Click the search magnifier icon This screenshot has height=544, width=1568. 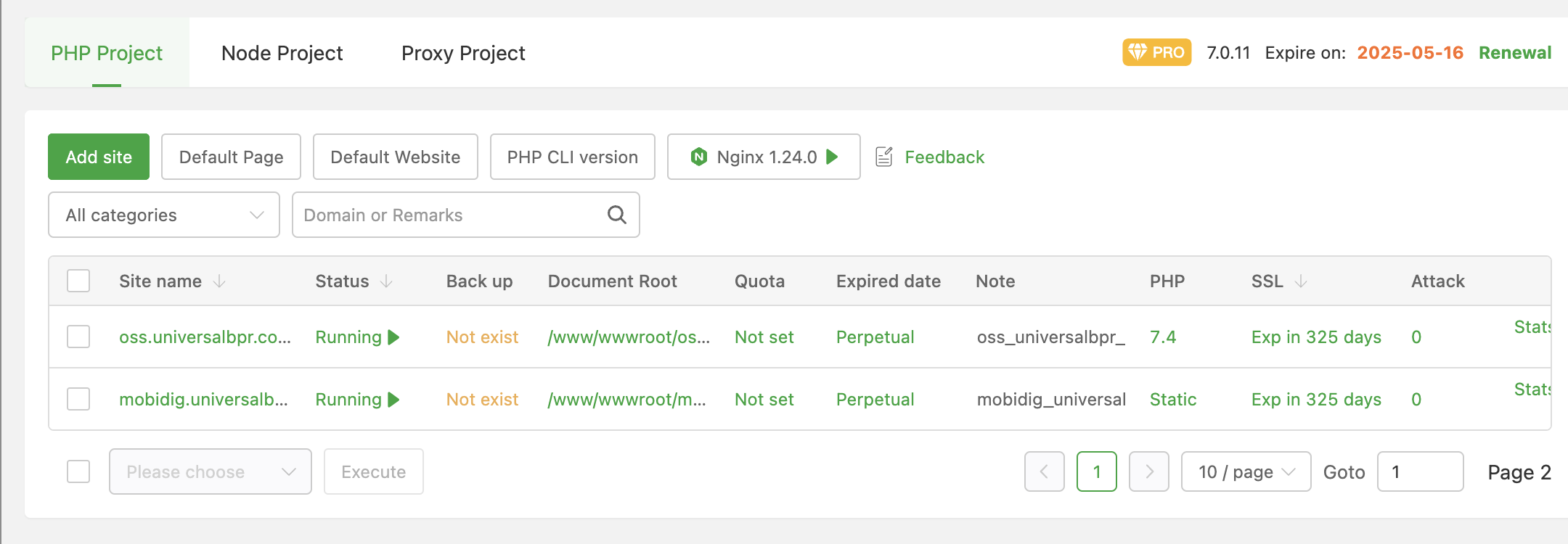[x=616, y=215]
